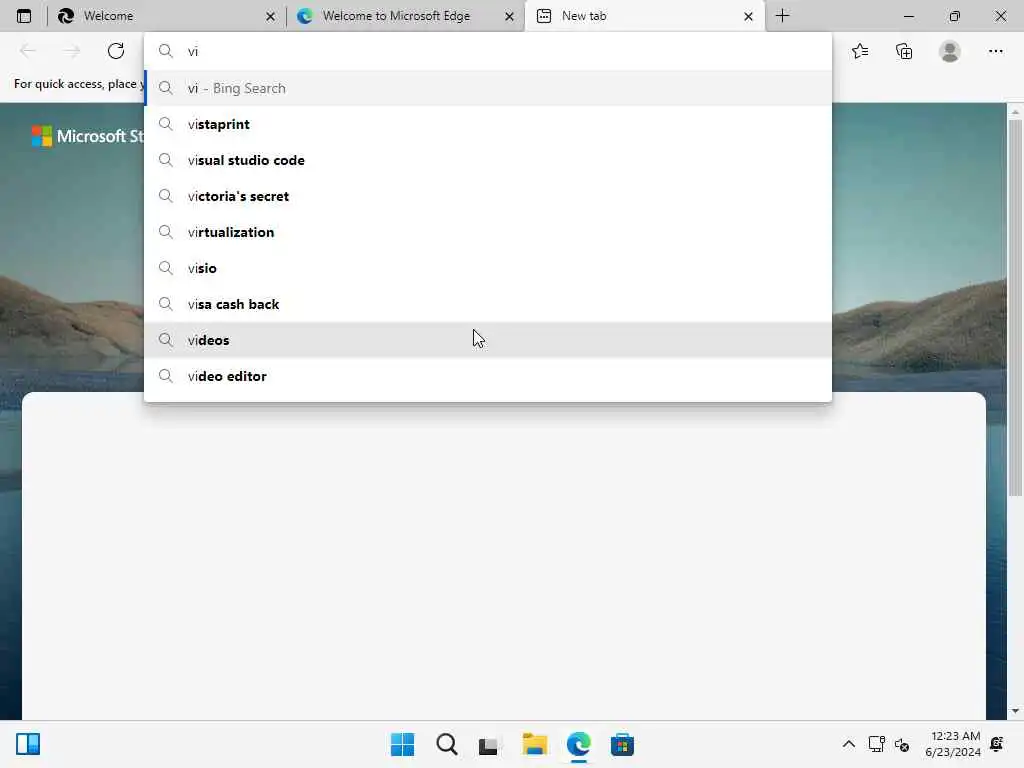The width and height of the screenshot is (1024, 768).
Task: Close the Welcome to Microsoft Edge tab
Action: click(x=509, y=16)
